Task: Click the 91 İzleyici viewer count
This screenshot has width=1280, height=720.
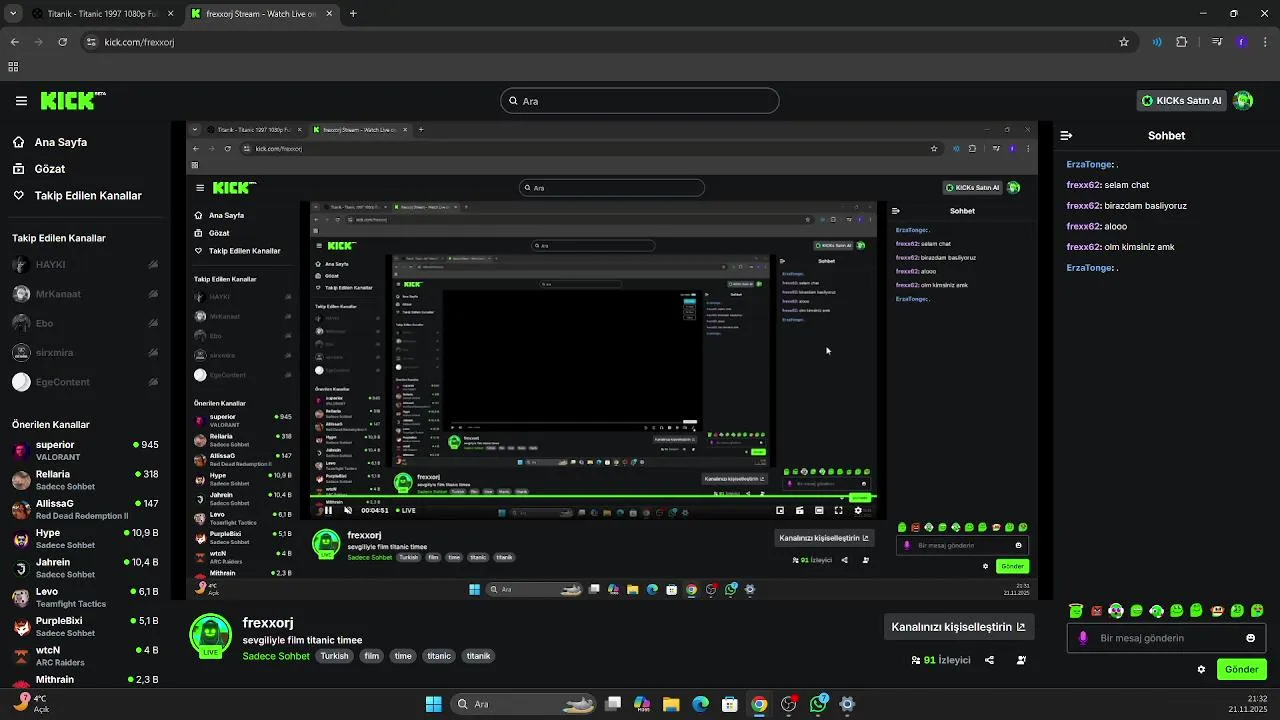Action: pyautogui.click(x=941, y=660)
